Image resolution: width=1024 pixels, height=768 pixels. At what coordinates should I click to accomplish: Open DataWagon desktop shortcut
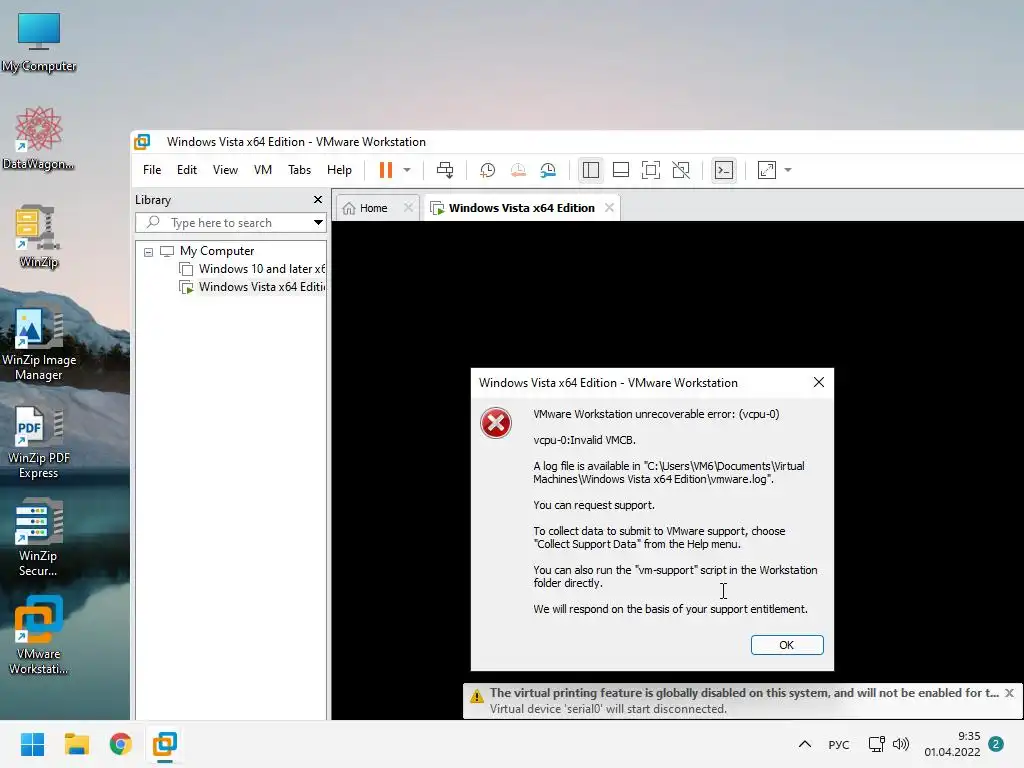39,138
